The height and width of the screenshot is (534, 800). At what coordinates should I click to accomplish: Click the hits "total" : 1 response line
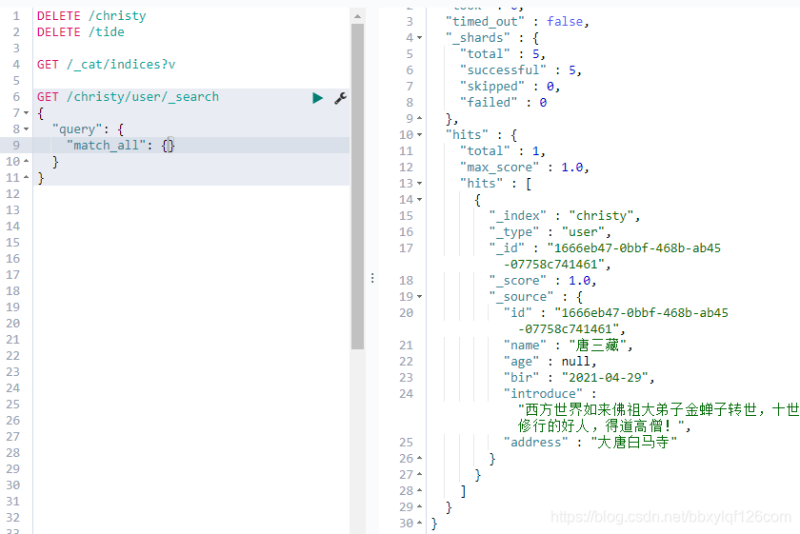pos(503,151)
